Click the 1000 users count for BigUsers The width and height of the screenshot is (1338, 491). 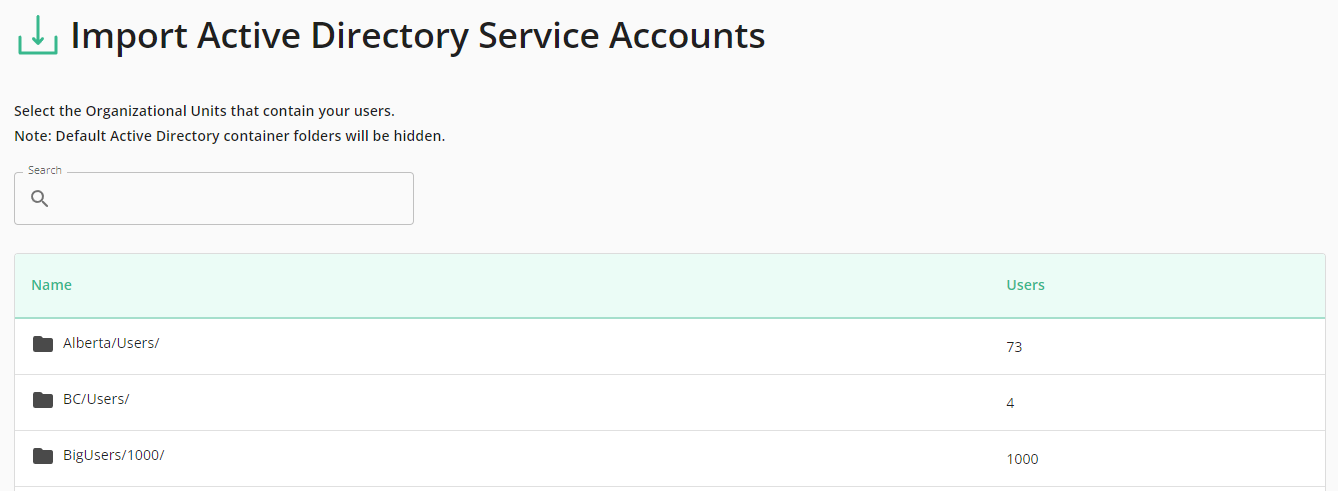[1022, 459]
